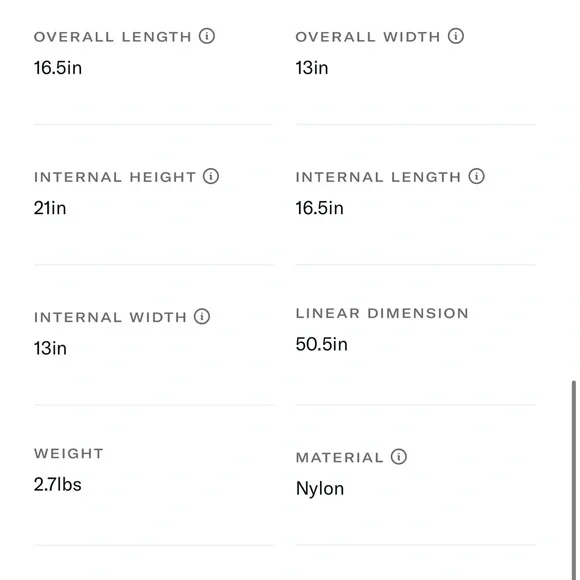580x580 pixels.
Task: Click the 16.5in overall length value
Action: click(x=58, y=68)
